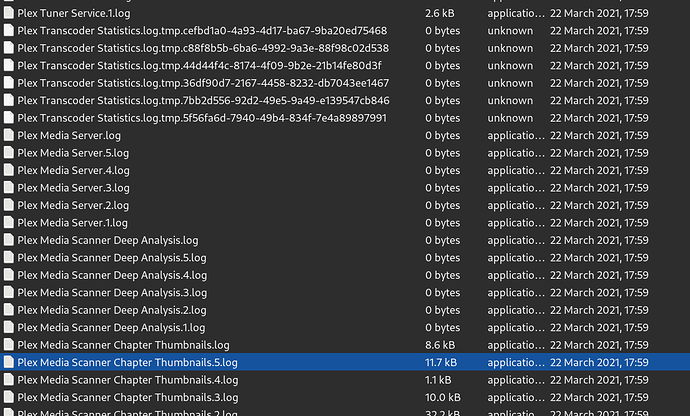Click file icon of Plex Tuner Service.1.log
Image resolution: width=690 pixels, height=416 pixels.
pos(8,13)
